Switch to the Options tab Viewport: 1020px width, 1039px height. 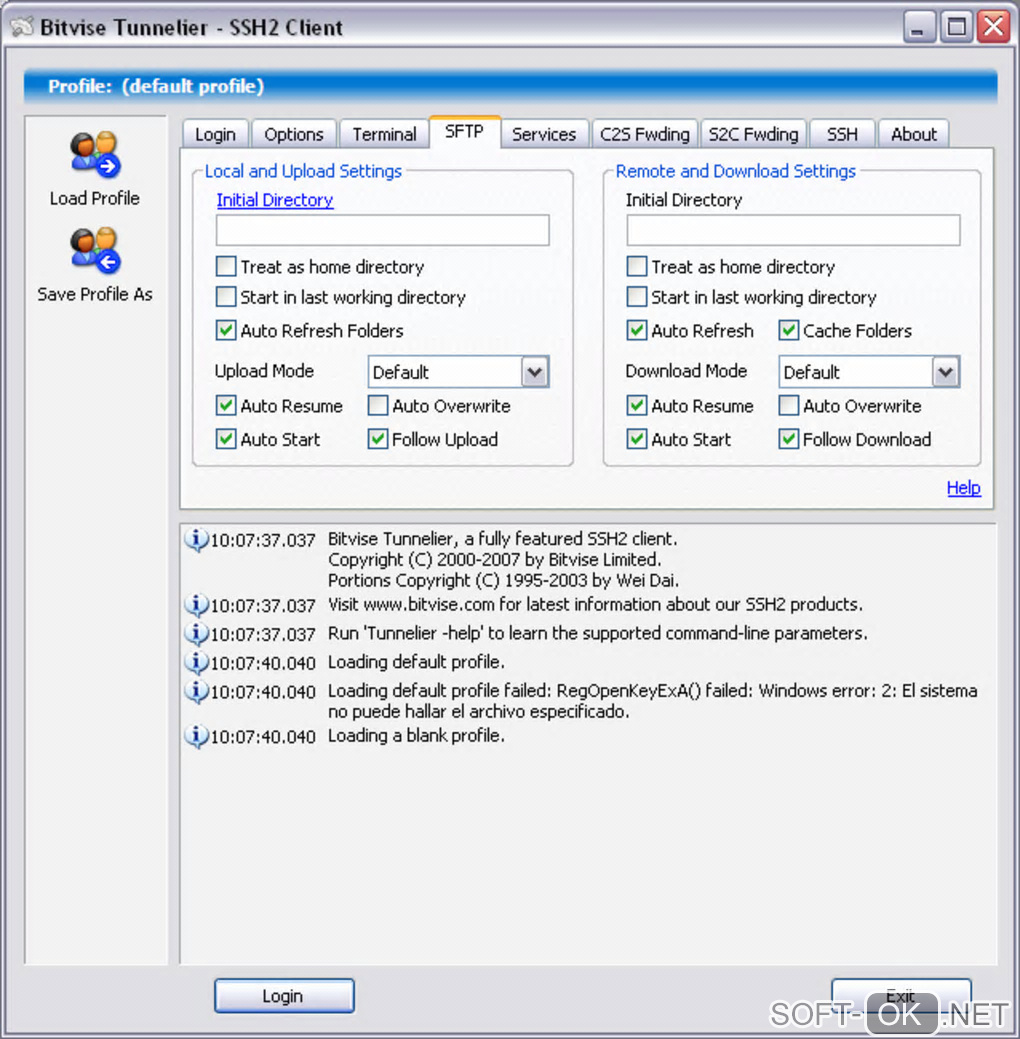294,134
